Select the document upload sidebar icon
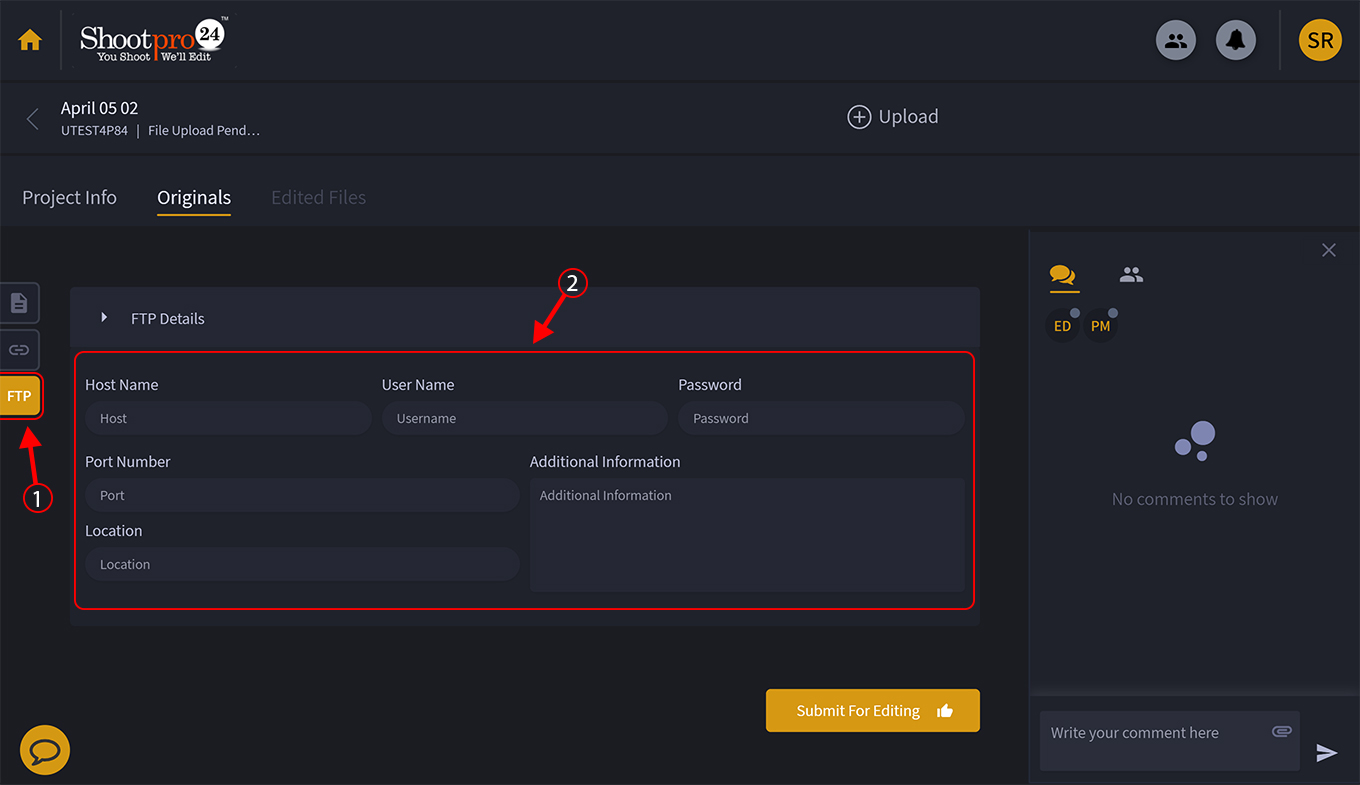The image size is (1360, 785). click(x=19, y=303)
